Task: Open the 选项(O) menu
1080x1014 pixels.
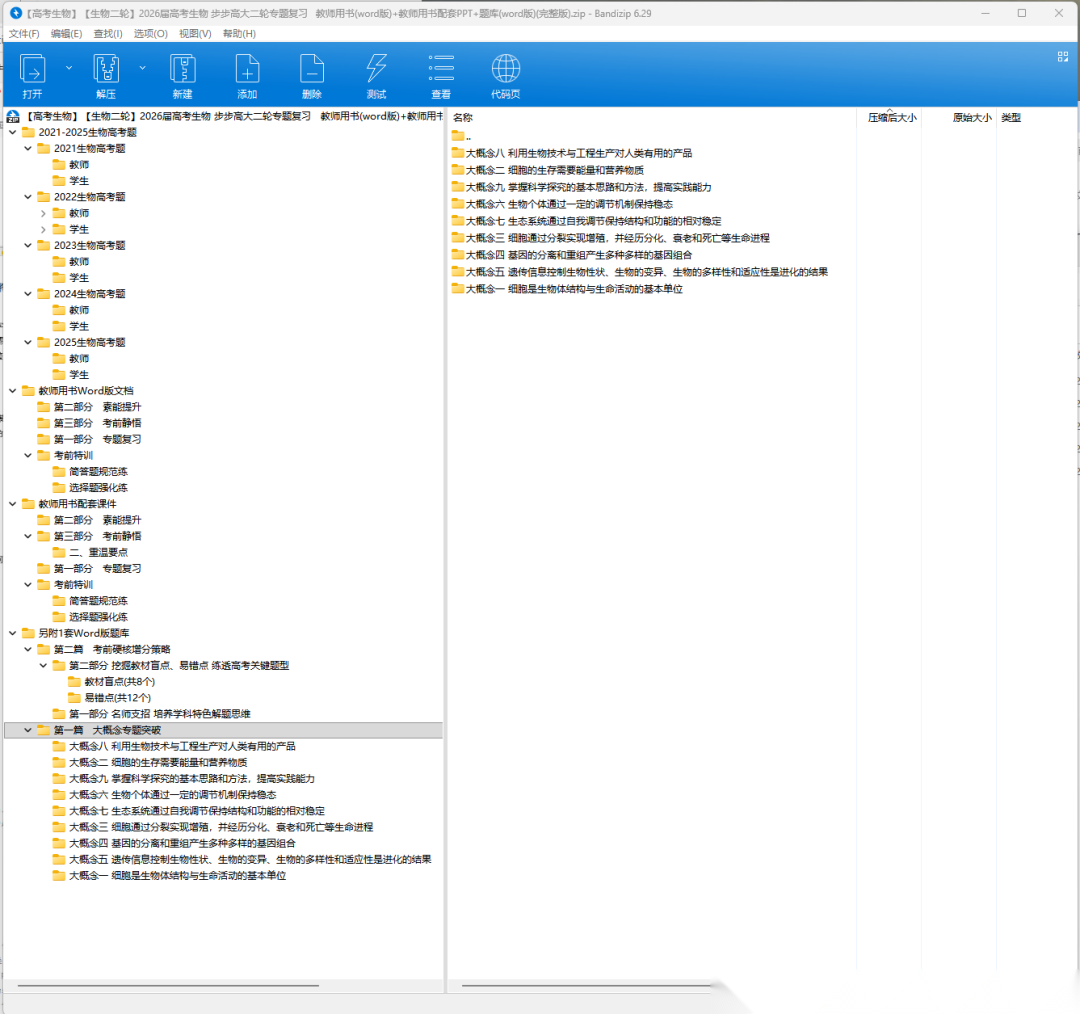Action: (x=150, y=34)
